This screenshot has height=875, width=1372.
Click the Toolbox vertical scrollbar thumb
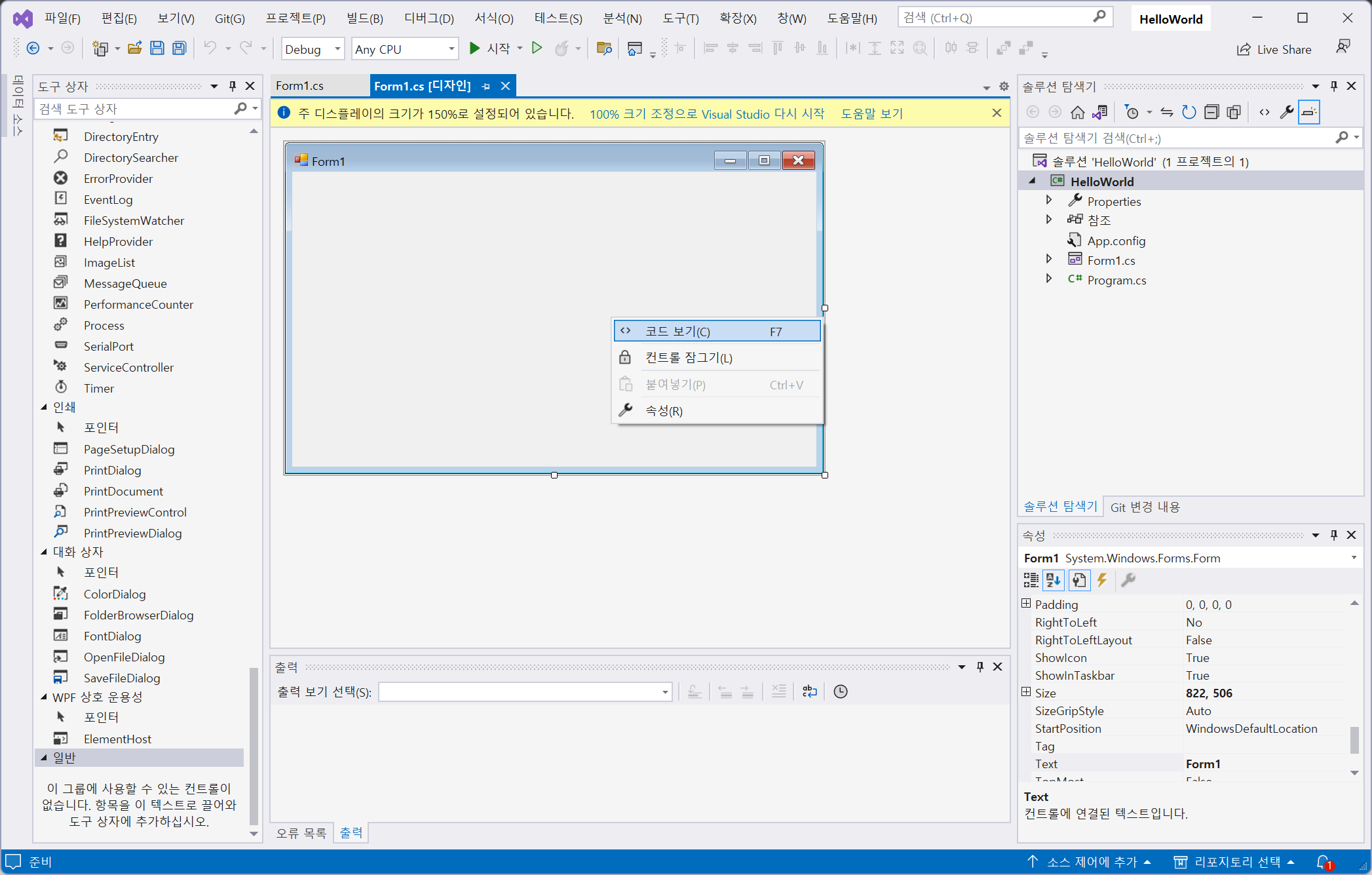pyautogui.click(x=254, y=746)
